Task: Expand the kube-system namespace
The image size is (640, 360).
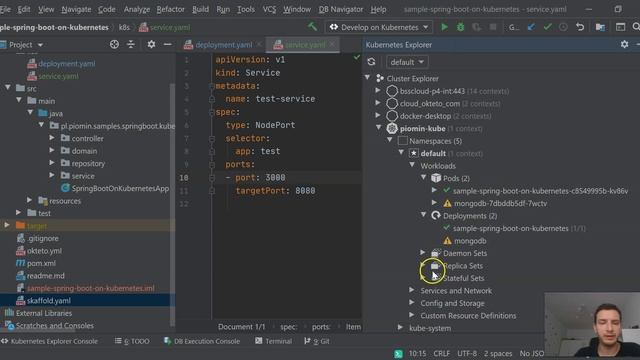Action: 400,328
